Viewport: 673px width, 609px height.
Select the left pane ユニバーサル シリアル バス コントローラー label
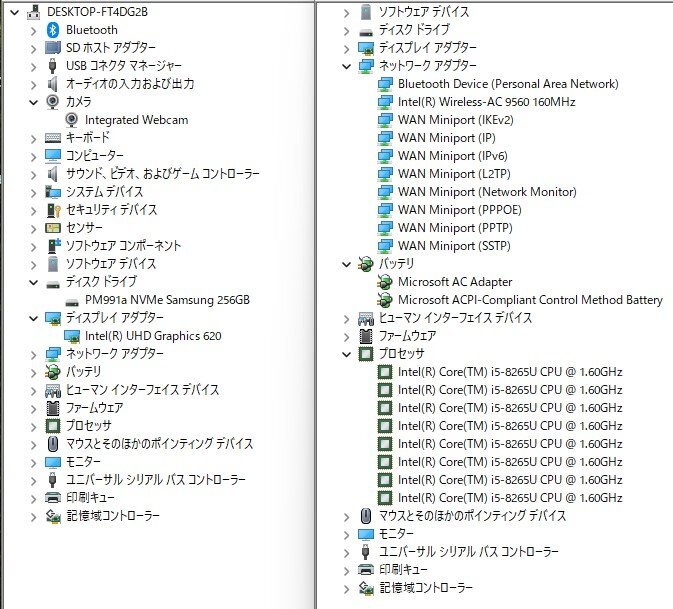pos(155,479)
